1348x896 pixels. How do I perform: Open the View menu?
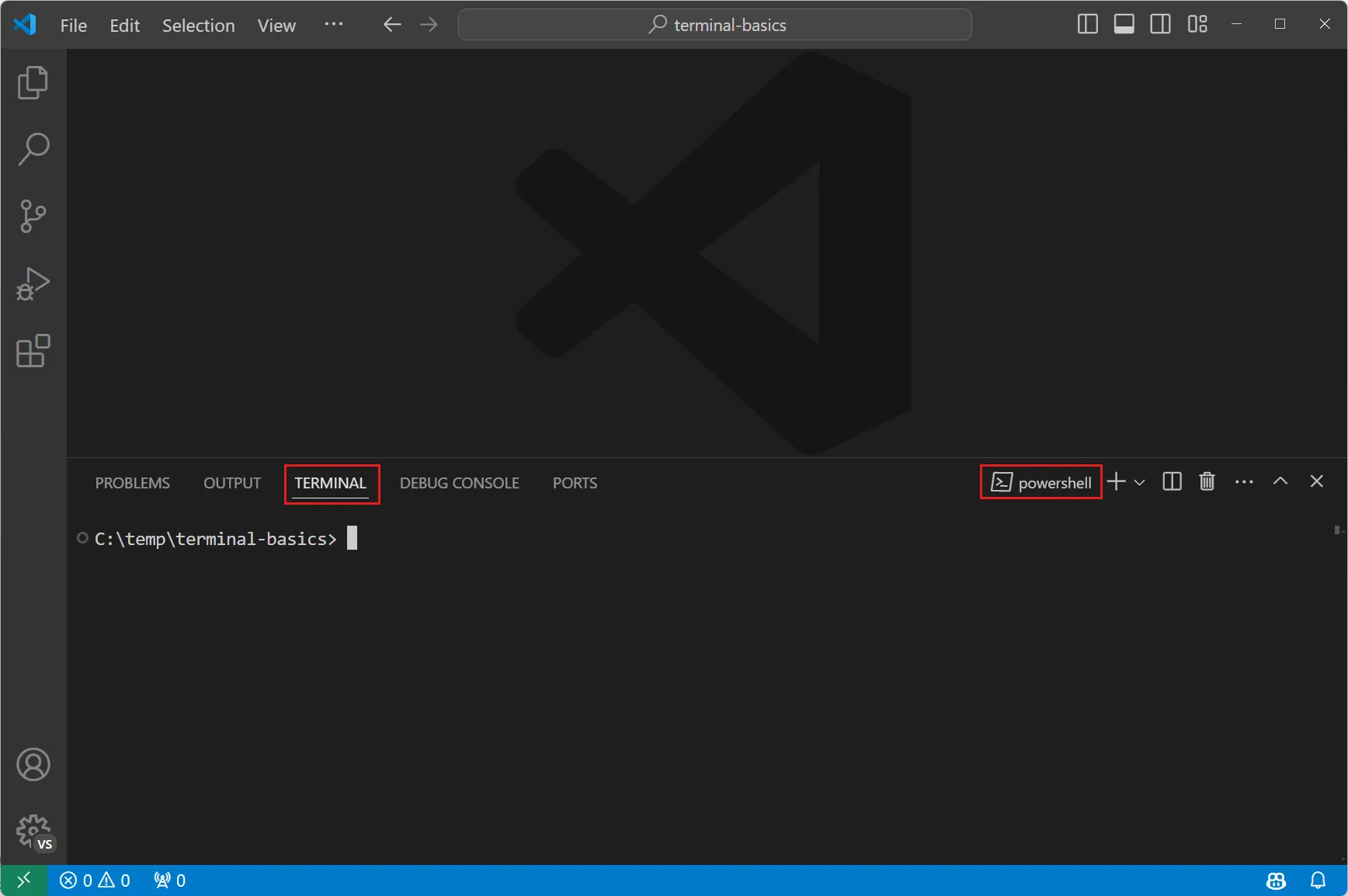276,25
